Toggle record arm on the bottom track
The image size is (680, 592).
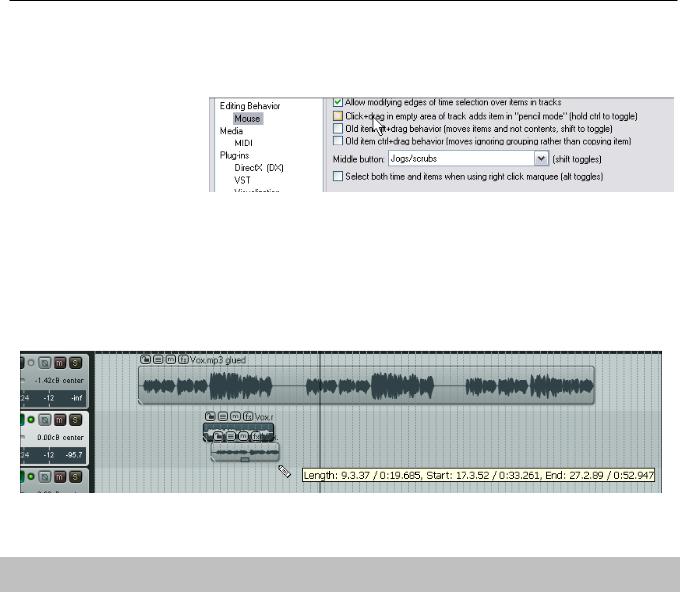[x=31, y=477]
